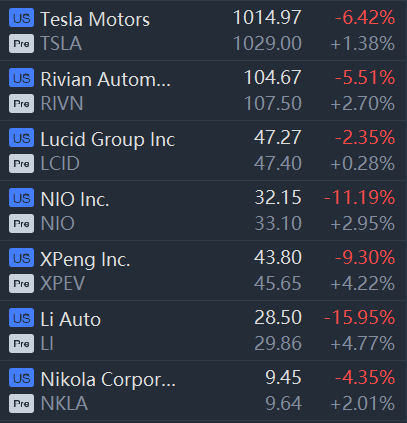
Task: Click Li Auto's -15.95% change value
Action: [x=360, y=317]
